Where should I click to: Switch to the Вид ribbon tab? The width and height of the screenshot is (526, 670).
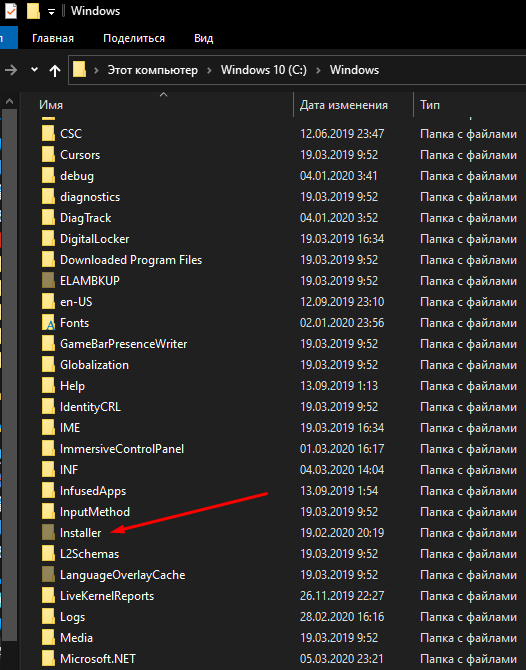pyautogui.click(x=203, y=38)
